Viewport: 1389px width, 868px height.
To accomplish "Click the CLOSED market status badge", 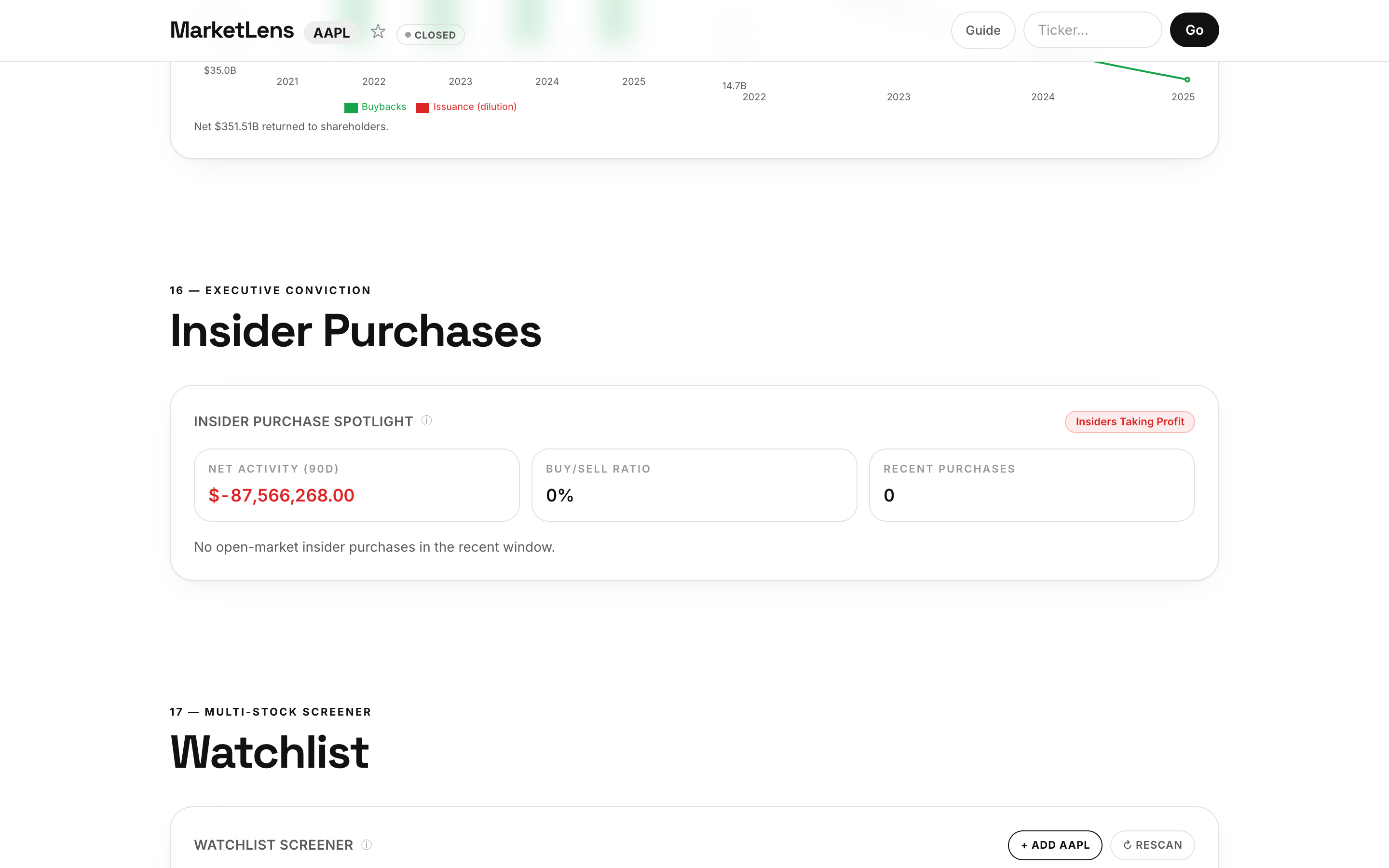I will (431, 35).
